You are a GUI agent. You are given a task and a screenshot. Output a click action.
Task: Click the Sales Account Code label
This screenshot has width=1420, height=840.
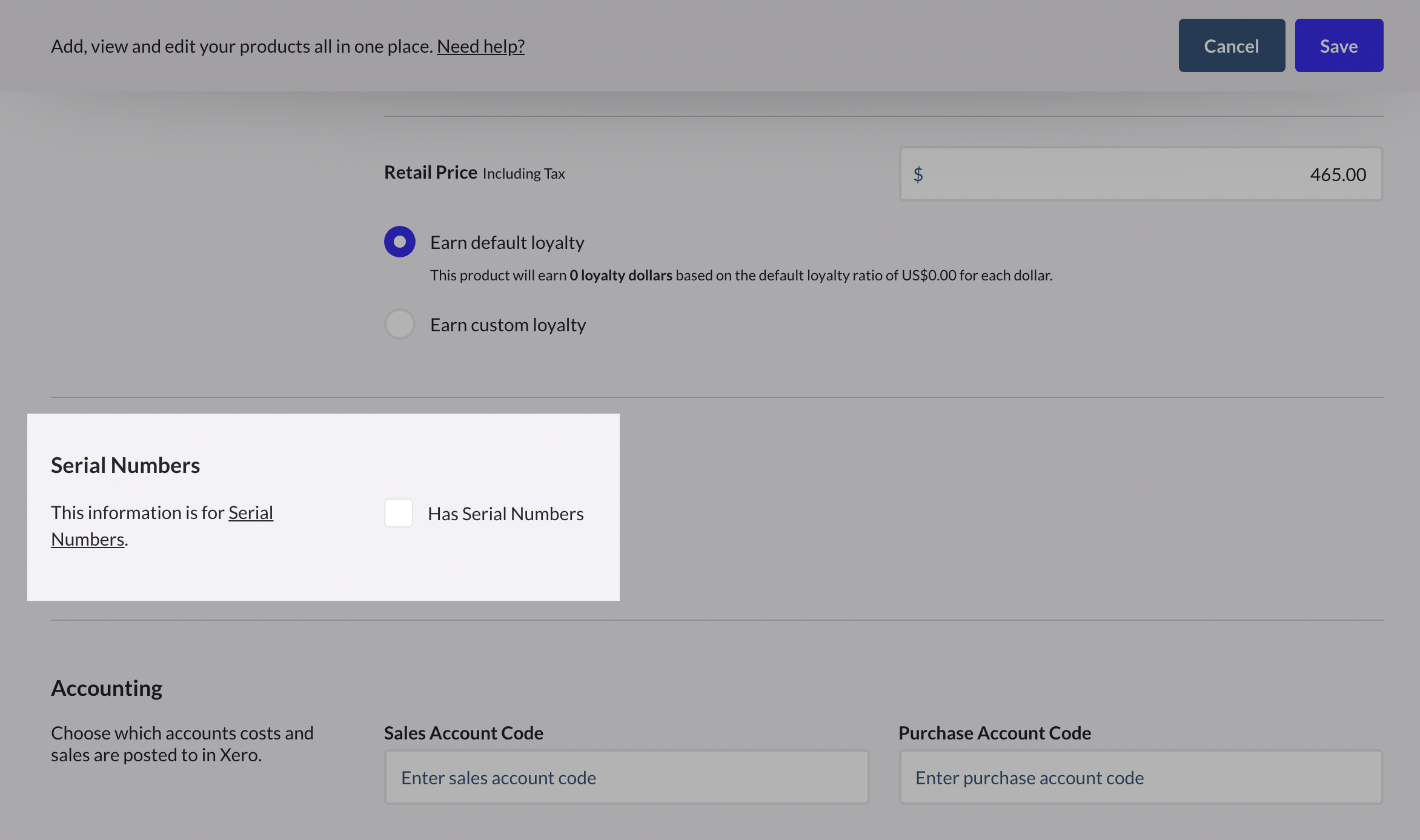pyautogui.click(x=463, y=733)
